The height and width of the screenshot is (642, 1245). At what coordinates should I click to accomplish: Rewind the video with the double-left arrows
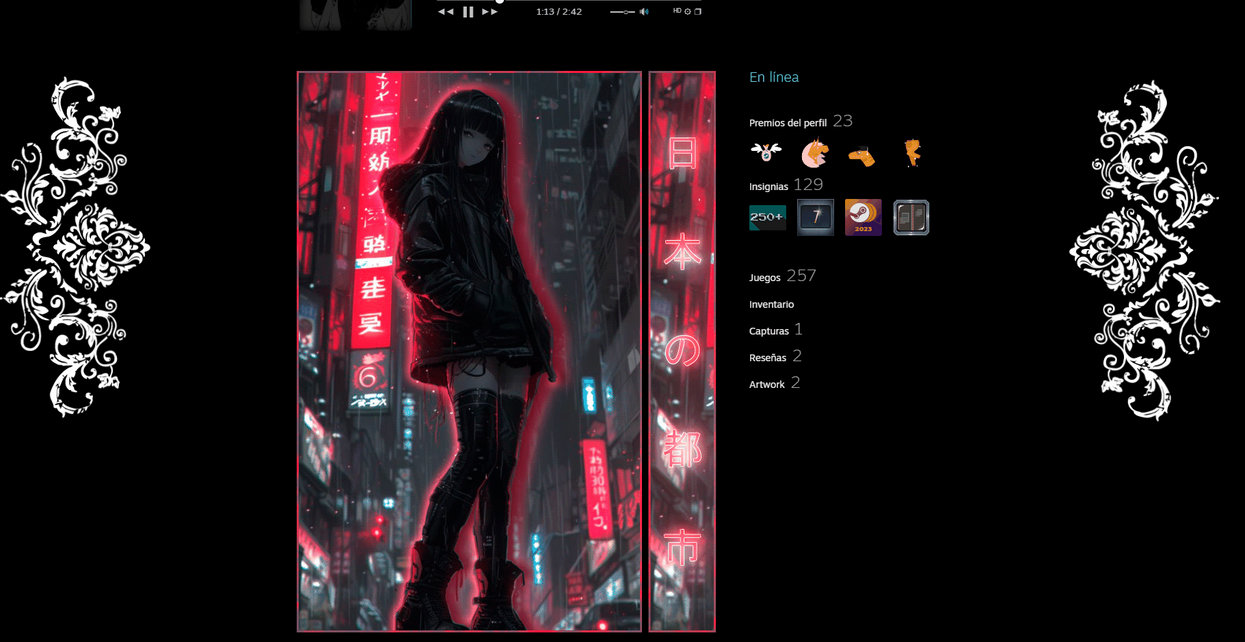coord(446,12)
